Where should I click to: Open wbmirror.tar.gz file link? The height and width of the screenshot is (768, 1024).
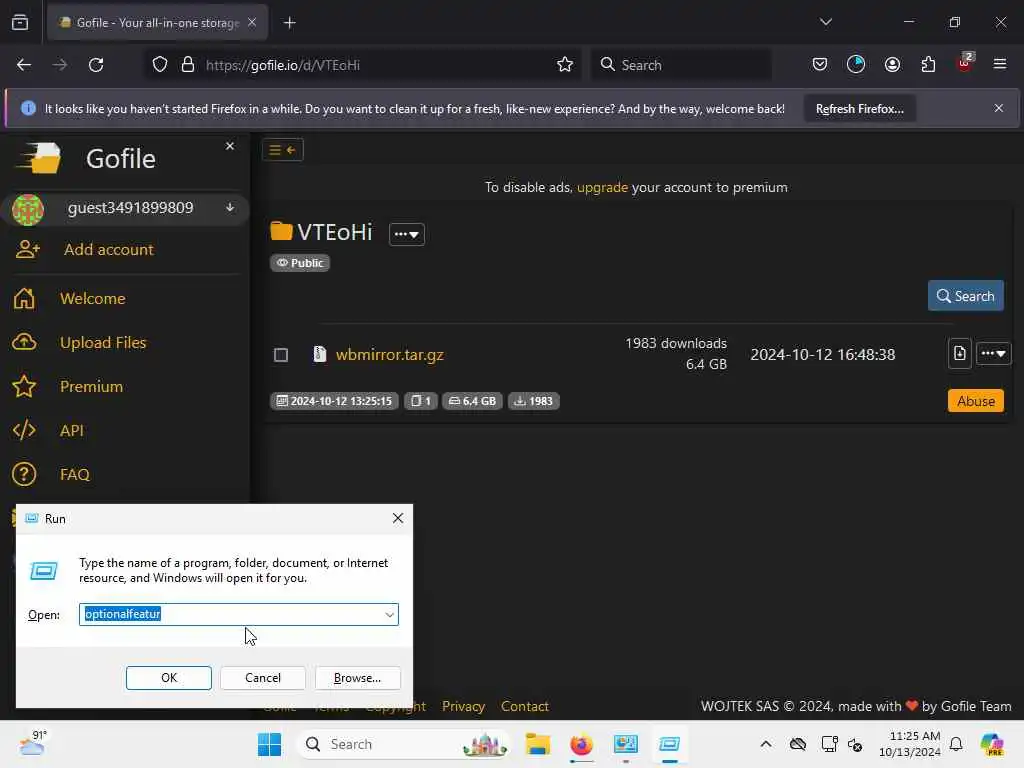(x=390, y=355)
